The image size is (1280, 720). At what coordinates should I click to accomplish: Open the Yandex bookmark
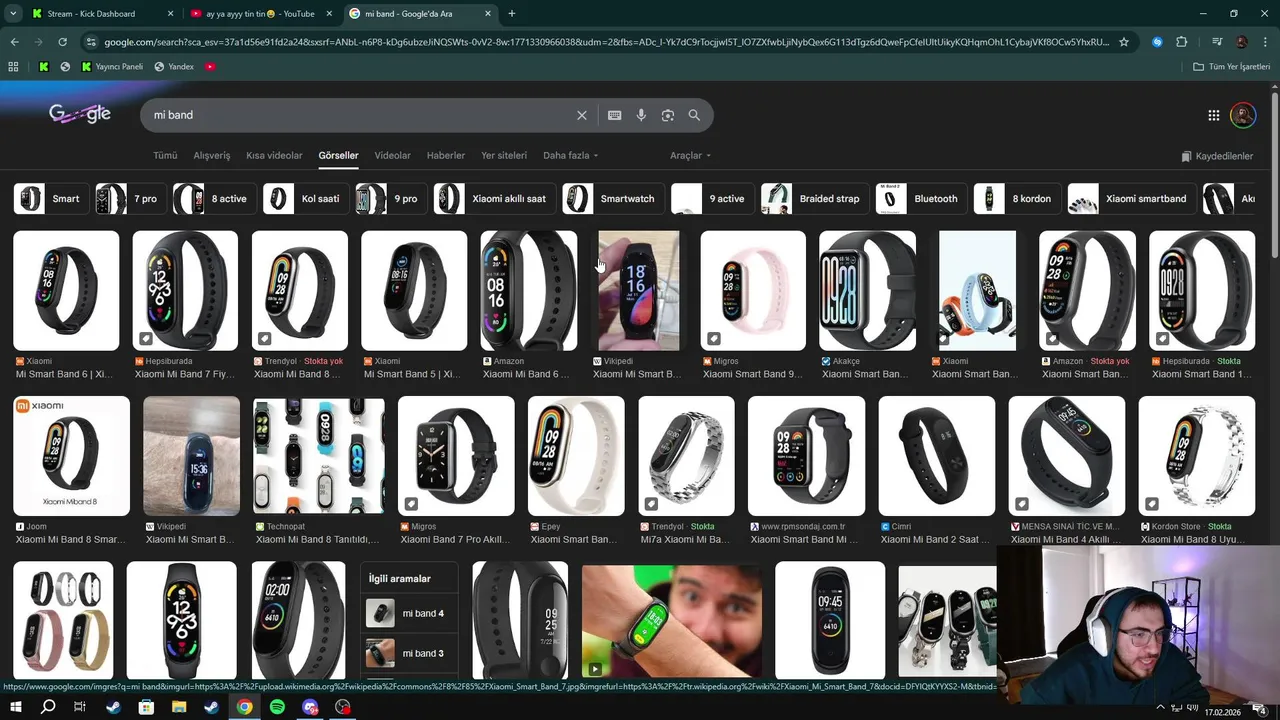click(174, 67)
